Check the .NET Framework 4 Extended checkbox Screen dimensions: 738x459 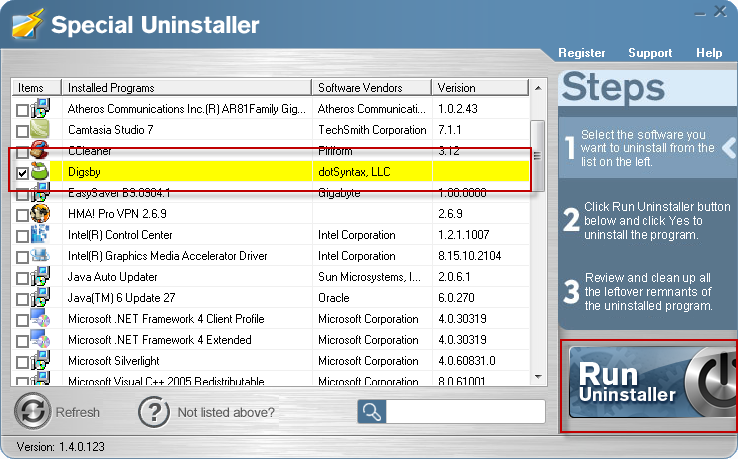coord(22,341)
